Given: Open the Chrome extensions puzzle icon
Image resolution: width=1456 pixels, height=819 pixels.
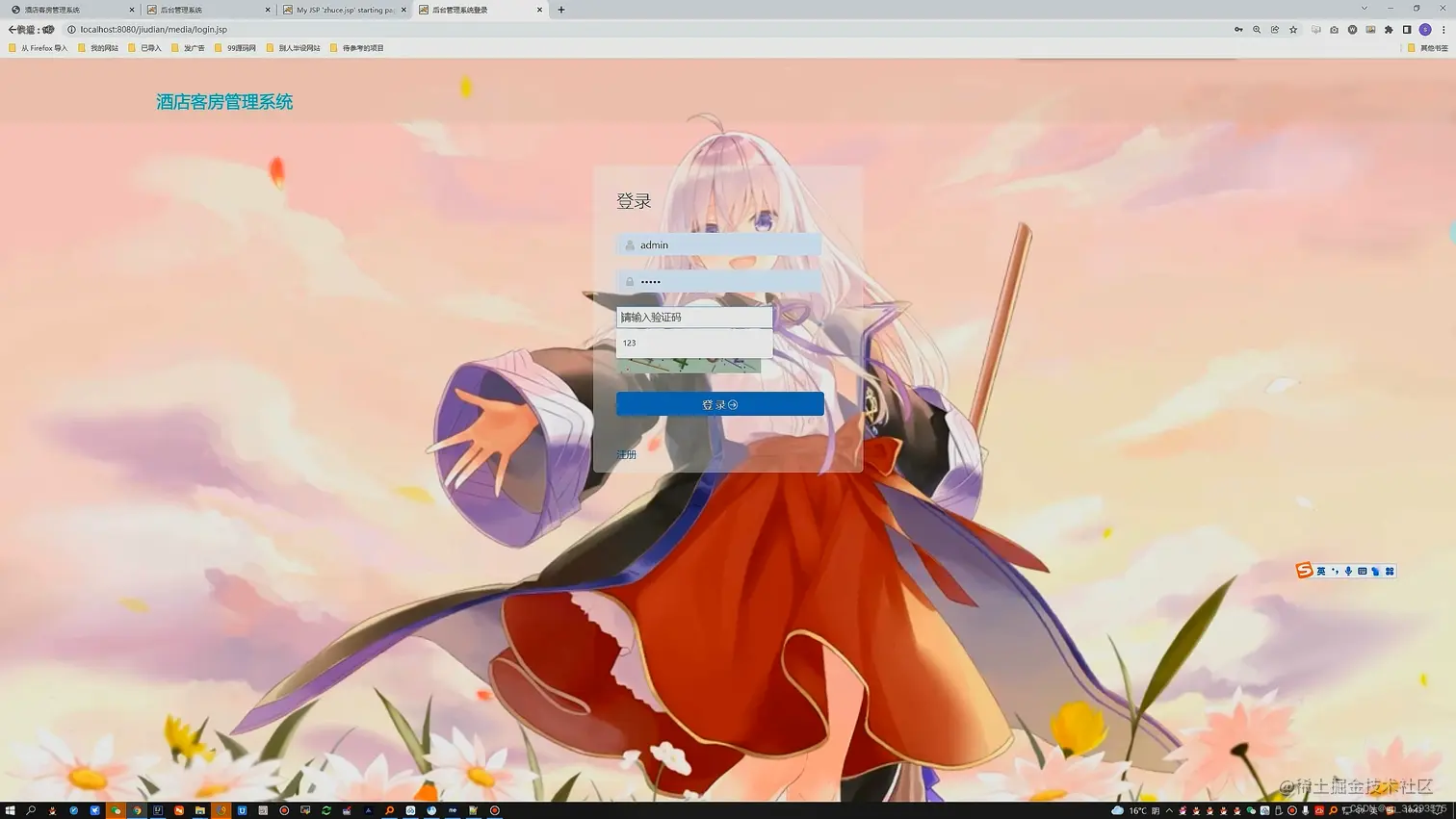Looking at the screenshot, I should point(1389,30).
